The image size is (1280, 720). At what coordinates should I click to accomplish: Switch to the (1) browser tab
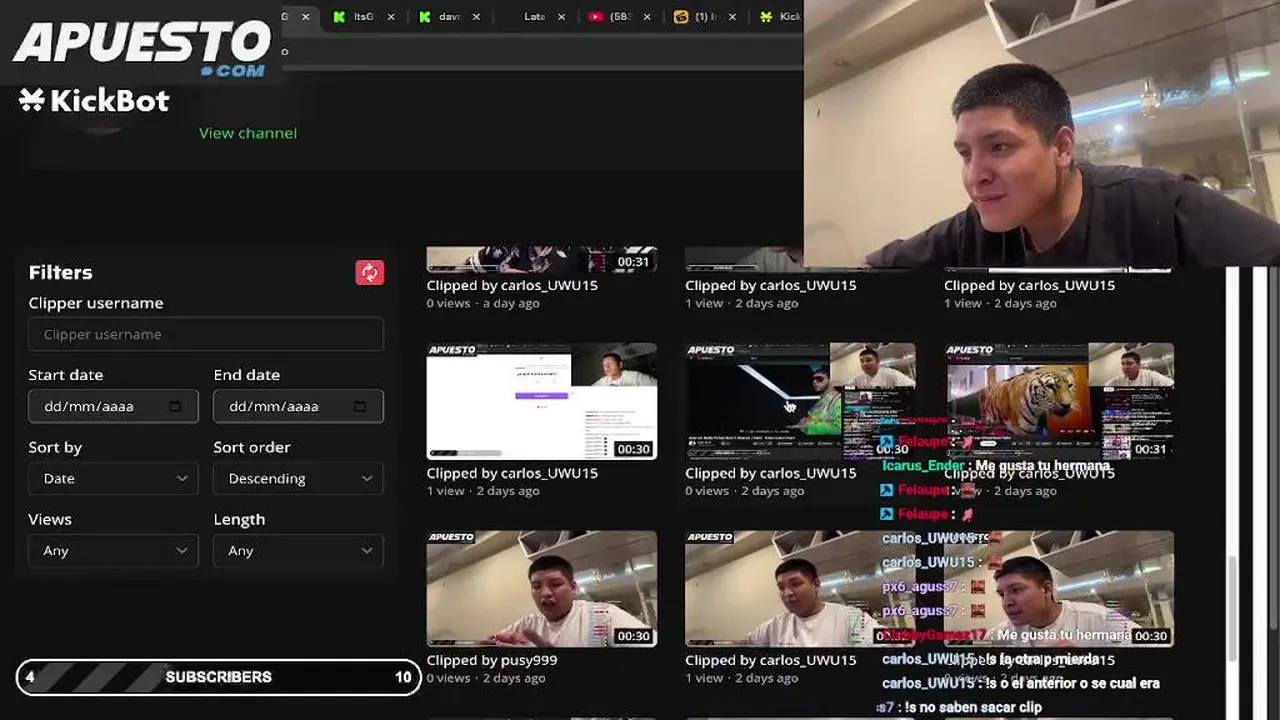click(704, 17)
